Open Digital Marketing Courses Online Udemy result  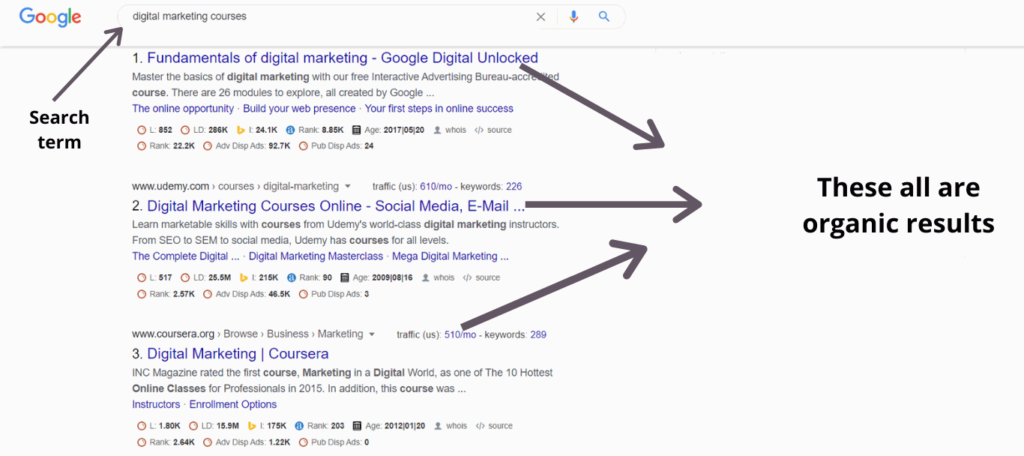point(336,206)
